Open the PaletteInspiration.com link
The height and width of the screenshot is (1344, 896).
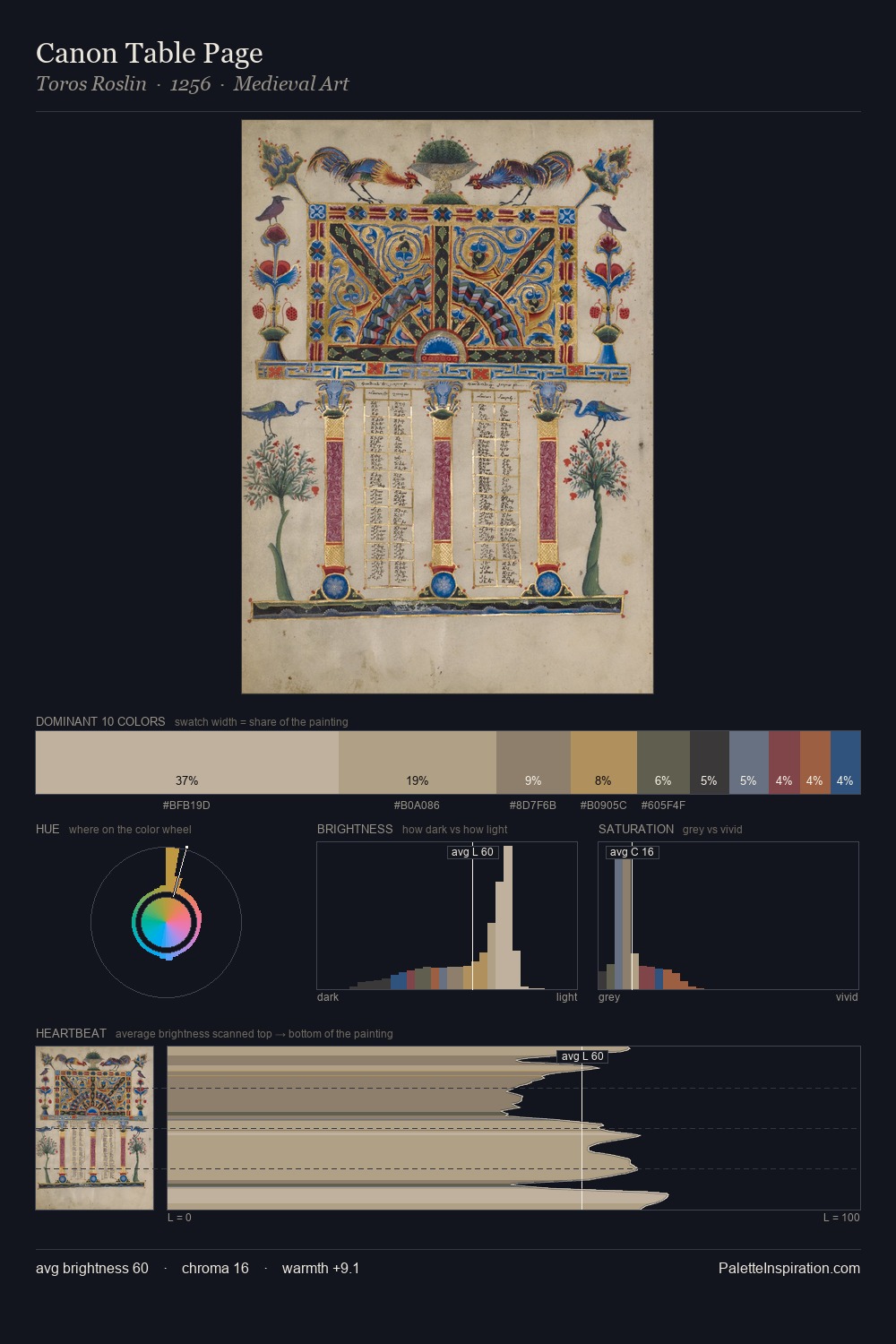pyautogui.click(x=789, y=1269)
